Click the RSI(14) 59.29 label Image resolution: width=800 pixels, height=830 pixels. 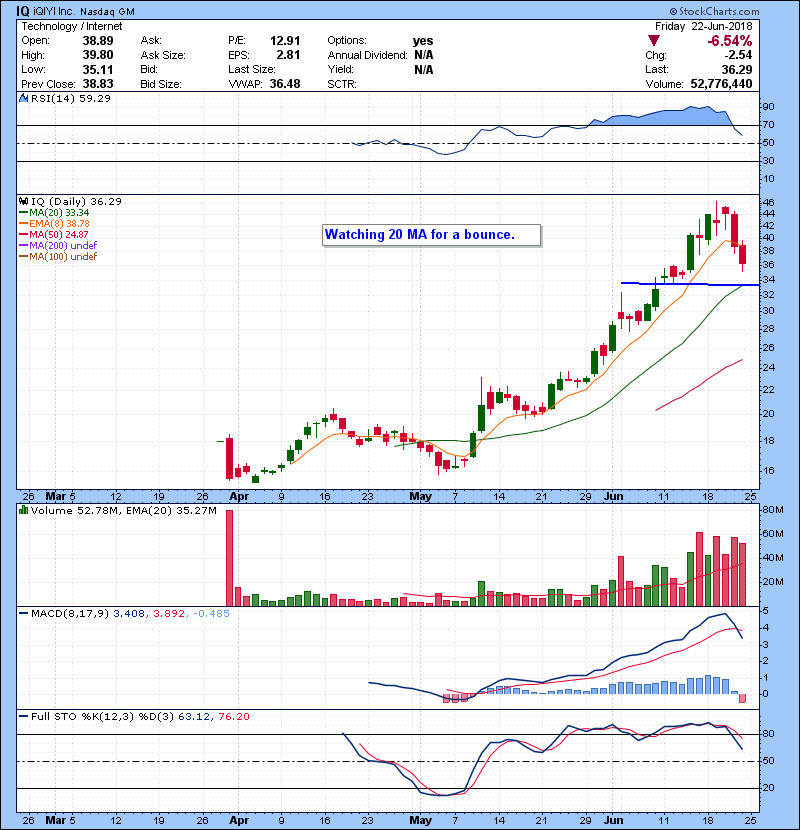[x=71, y=98]
